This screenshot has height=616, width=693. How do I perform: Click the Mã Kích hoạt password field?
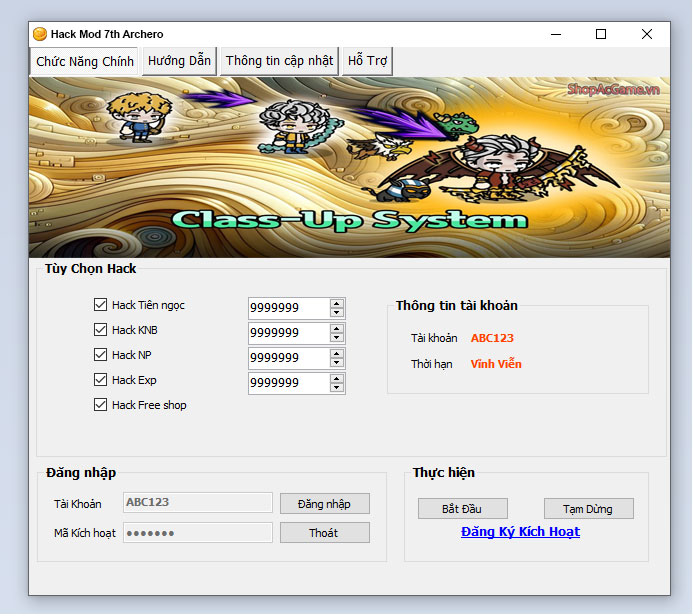198,533
